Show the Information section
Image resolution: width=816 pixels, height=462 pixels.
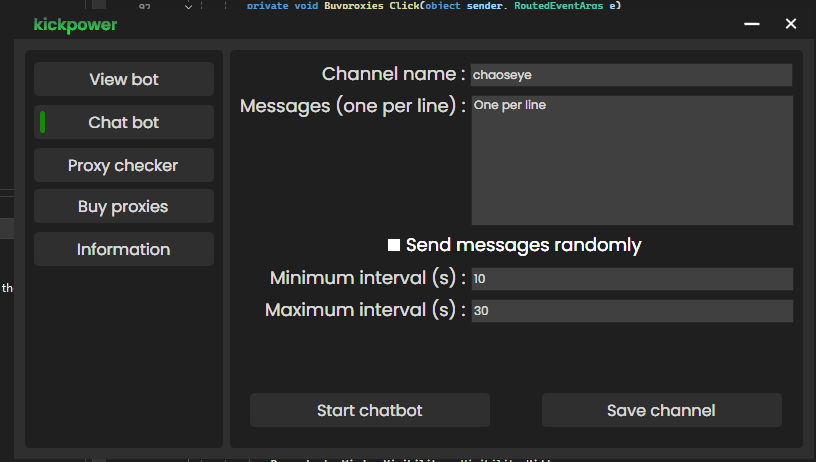124,249
